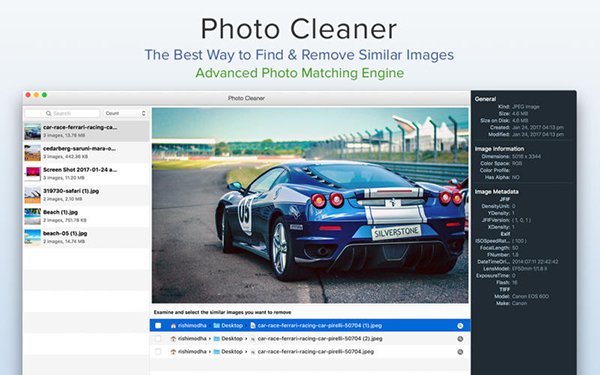
Task: Click the Count dropdown arrows
Action: click(143, 113)
